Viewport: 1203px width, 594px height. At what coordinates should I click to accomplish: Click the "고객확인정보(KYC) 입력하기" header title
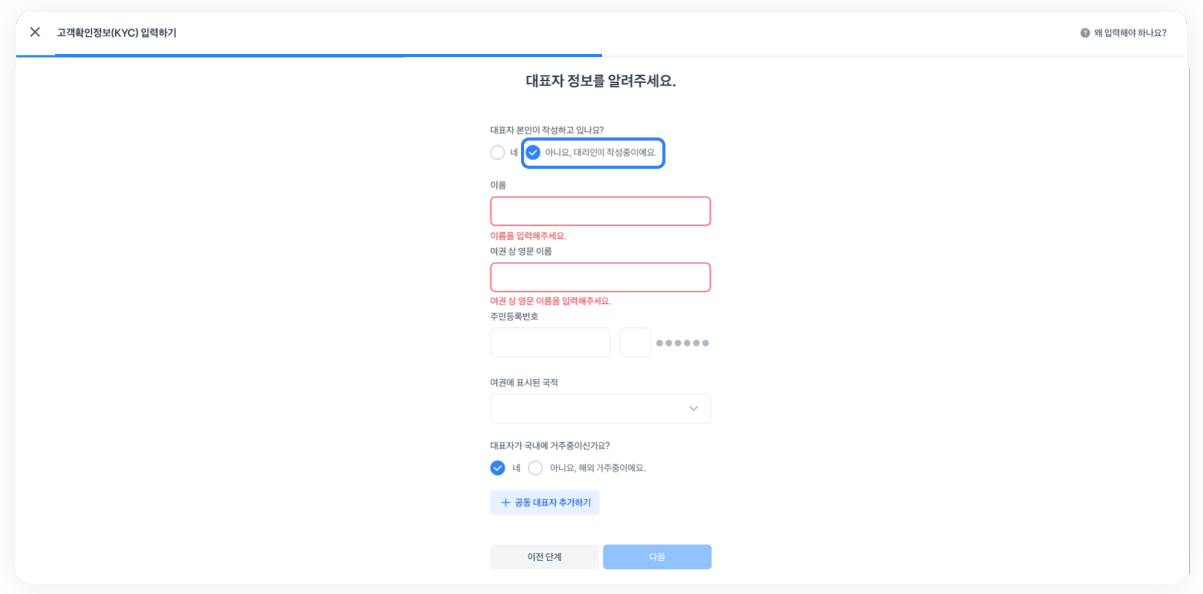coord(116,33)
